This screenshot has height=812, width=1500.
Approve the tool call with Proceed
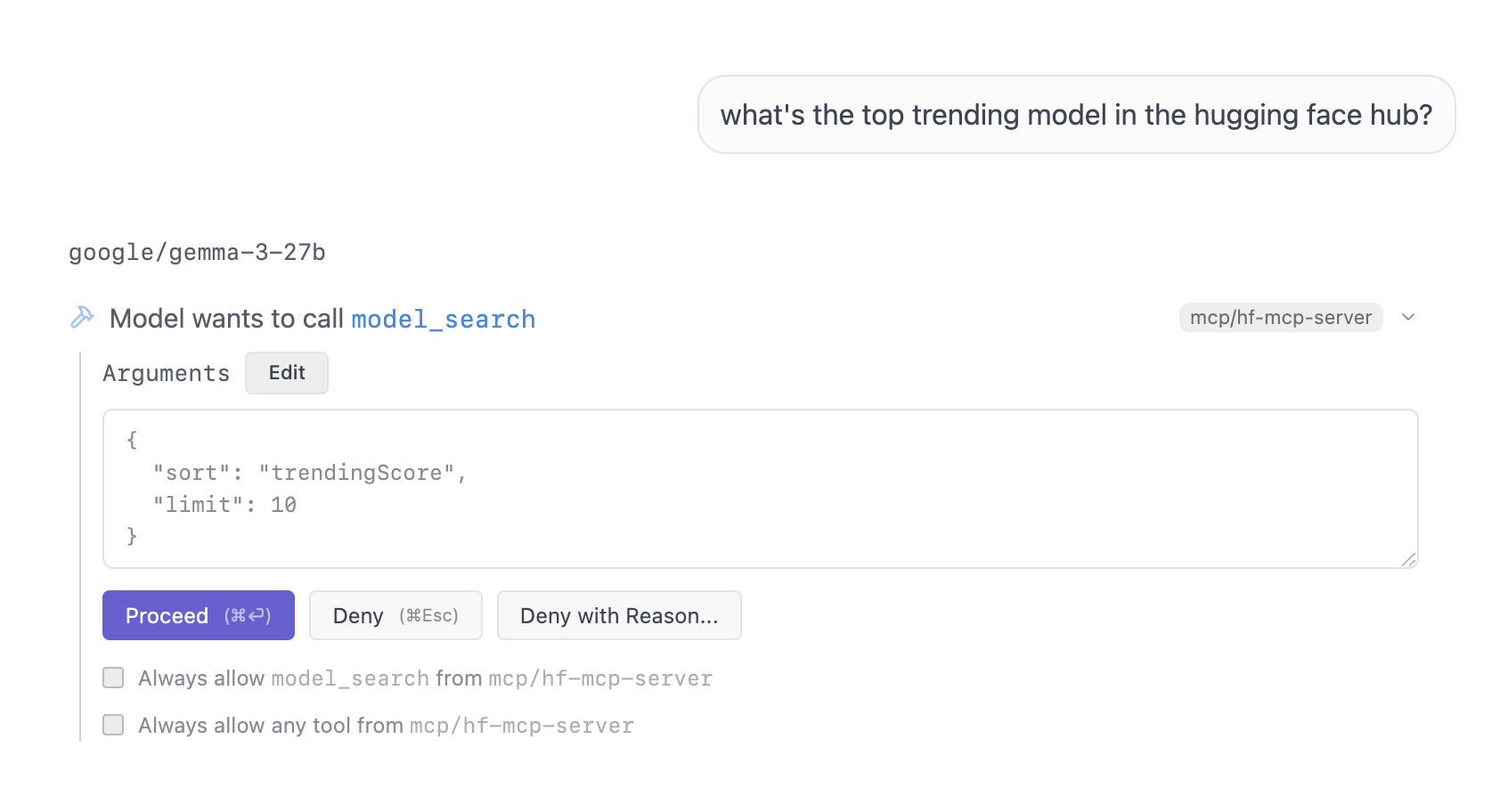pos(198,615)
